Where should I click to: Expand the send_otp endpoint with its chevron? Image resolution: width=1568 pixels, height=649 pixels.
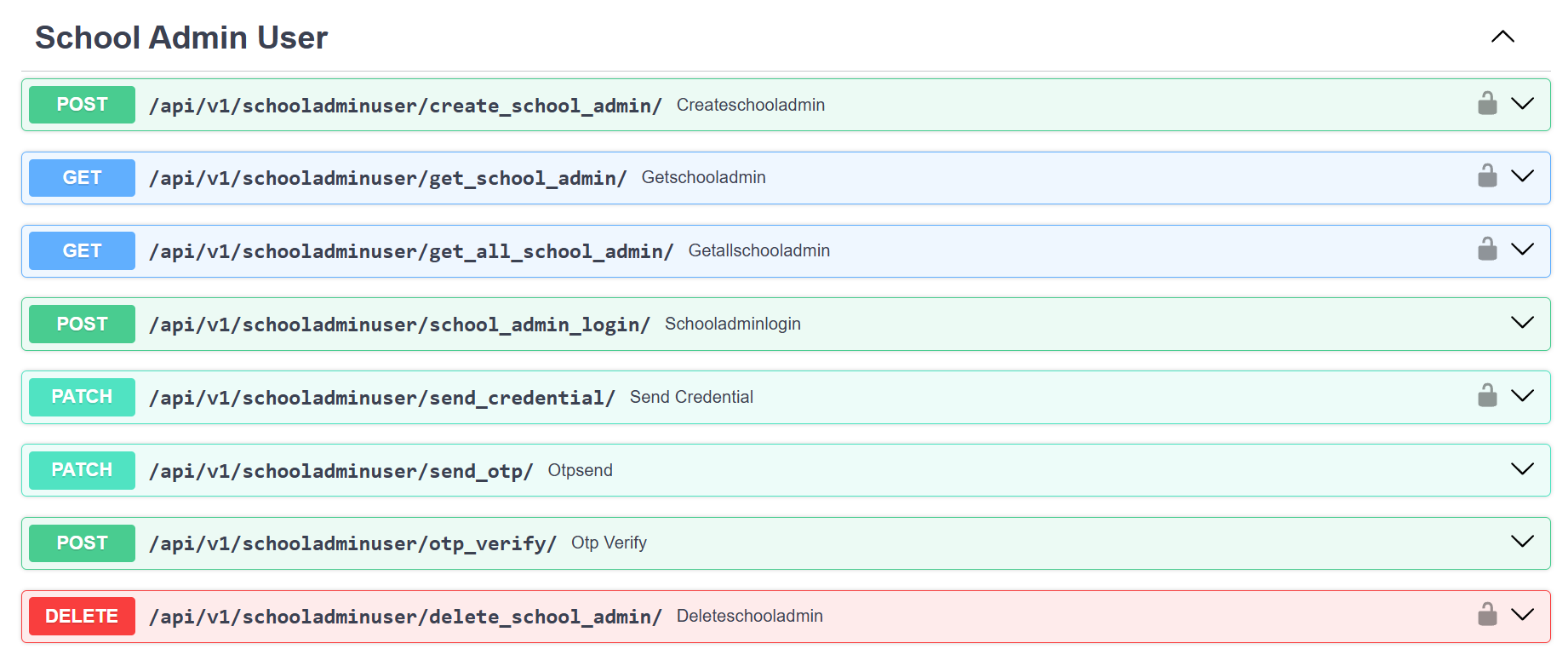click(1522, 469)
